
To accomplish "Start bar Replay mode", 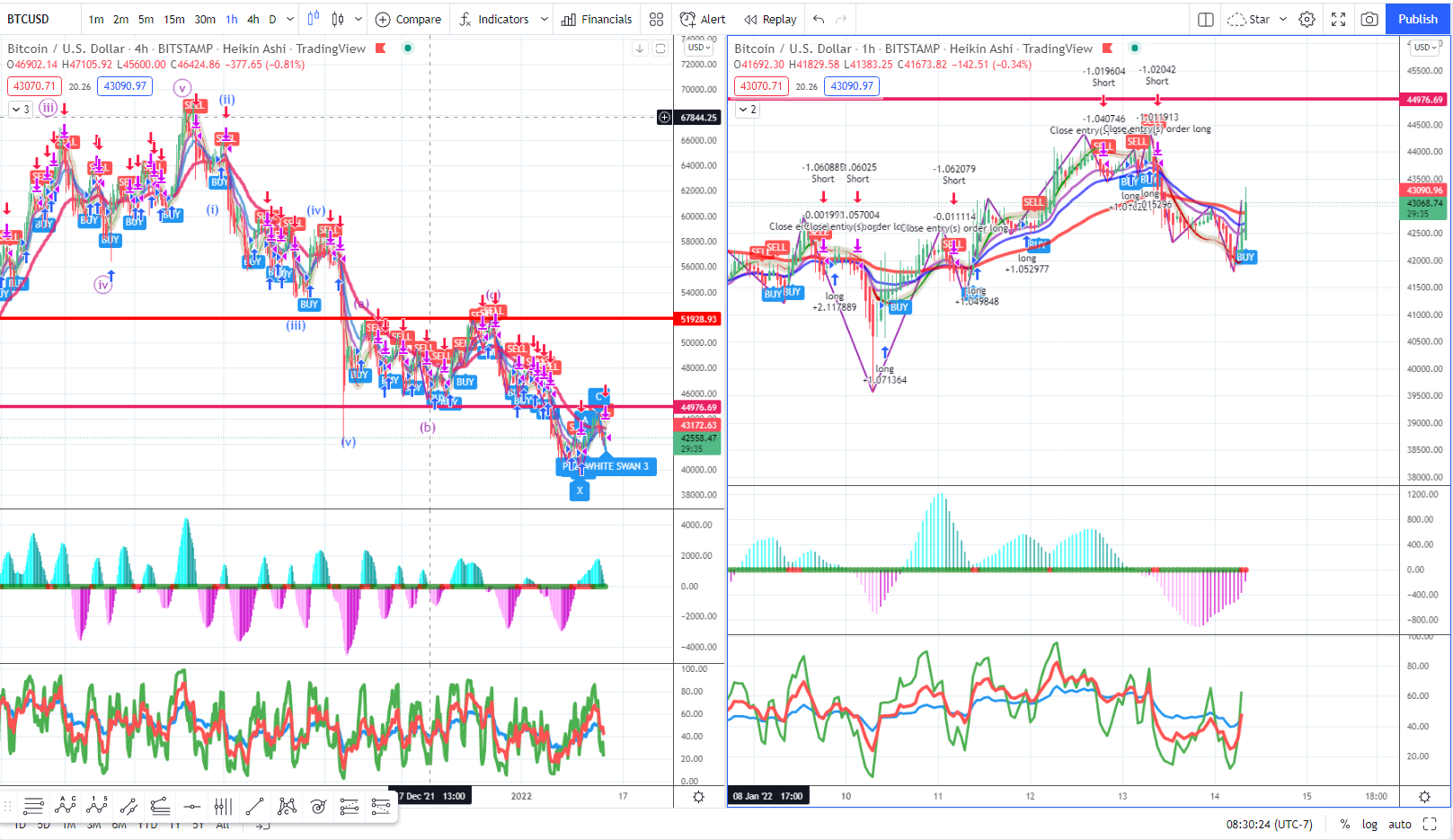I will click(770, 19).
